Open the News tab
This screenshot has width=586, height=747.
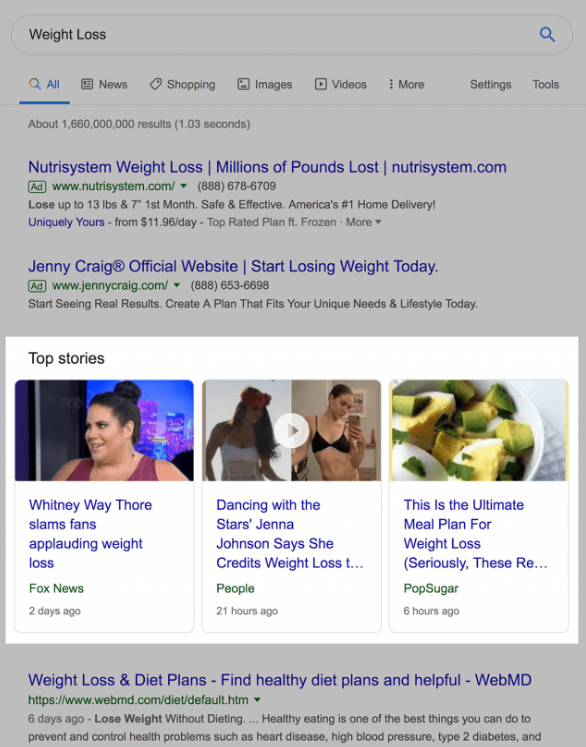pyautogui.click(x=104, y=84)
